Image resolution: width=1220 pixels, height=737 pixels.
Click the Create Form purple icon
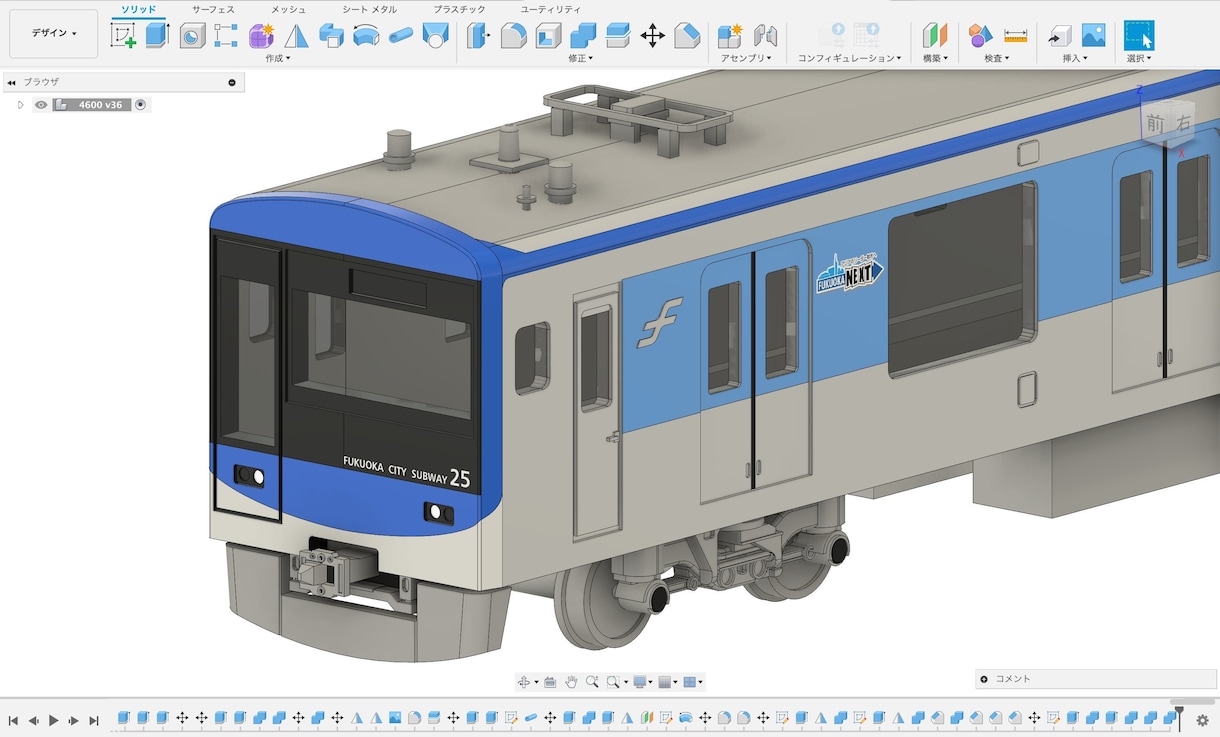coord(261,36)
